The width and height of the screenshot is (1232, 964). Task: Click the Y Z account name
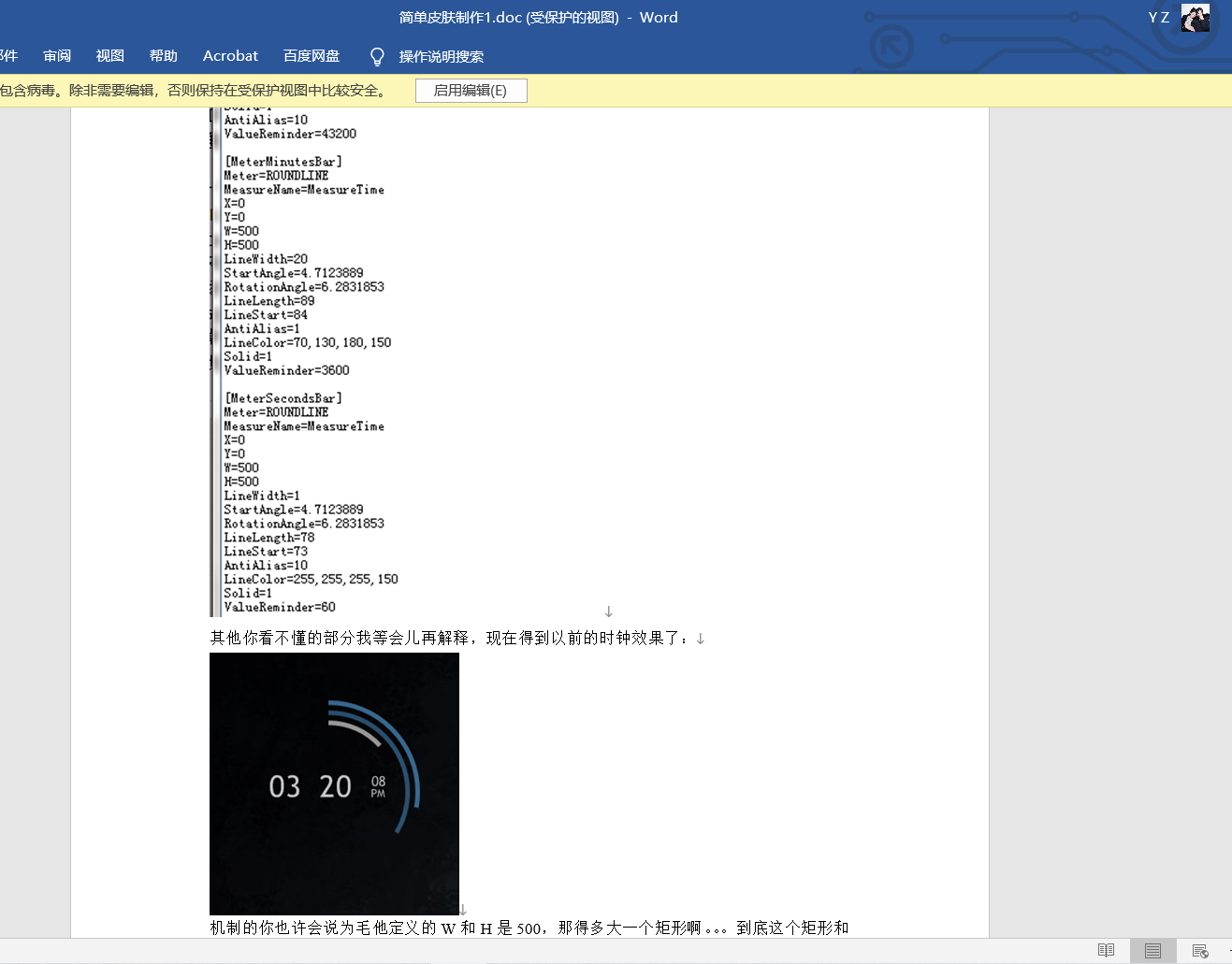pos(1158,18)
